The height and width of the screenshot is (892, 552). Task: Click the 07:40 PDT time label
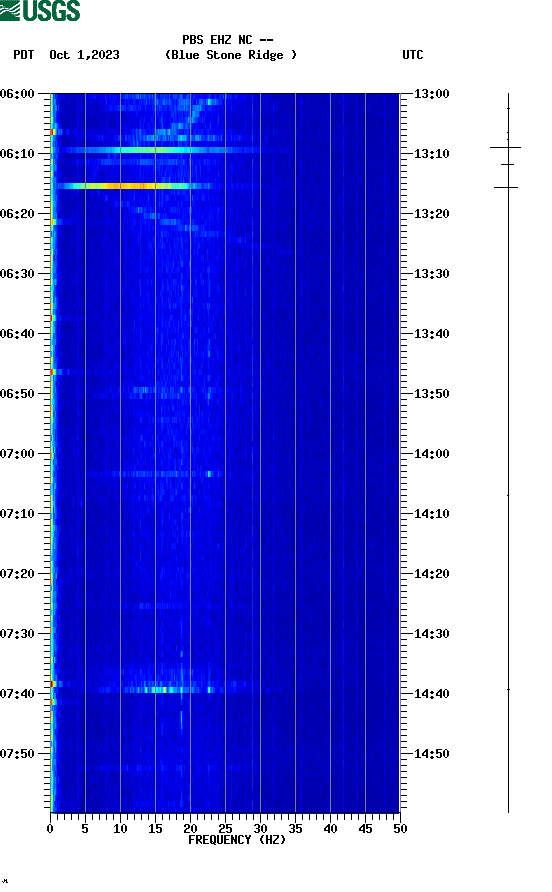pyautogui.click(x=17, y=694)
